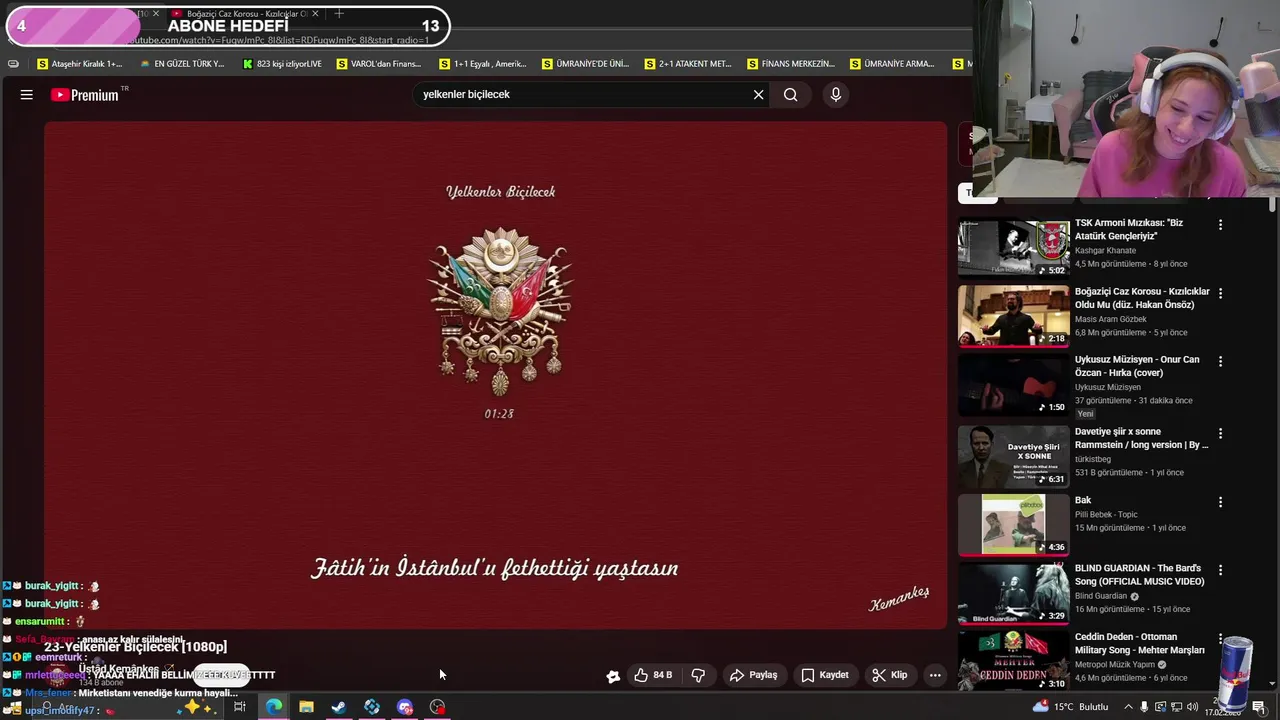This screenshot has width=1280, height=720.
Task: Open the Metropol Müzik Yapım channel
Action: coord(1114,665)
